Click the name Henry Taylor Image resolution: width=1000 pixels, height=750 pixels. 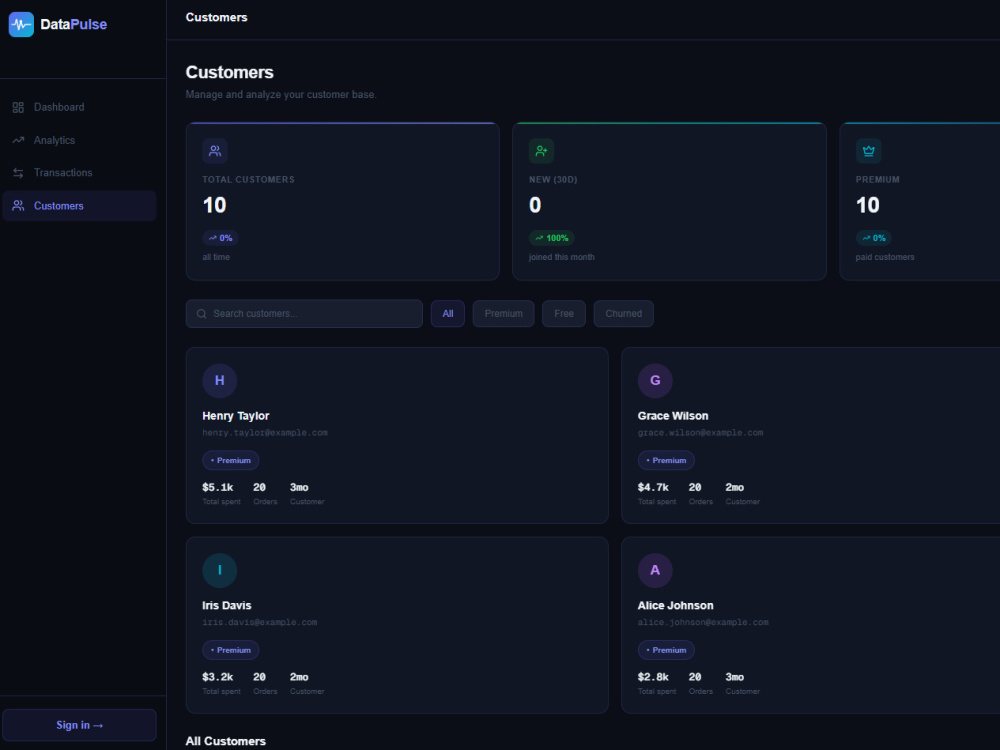[235, 416]
